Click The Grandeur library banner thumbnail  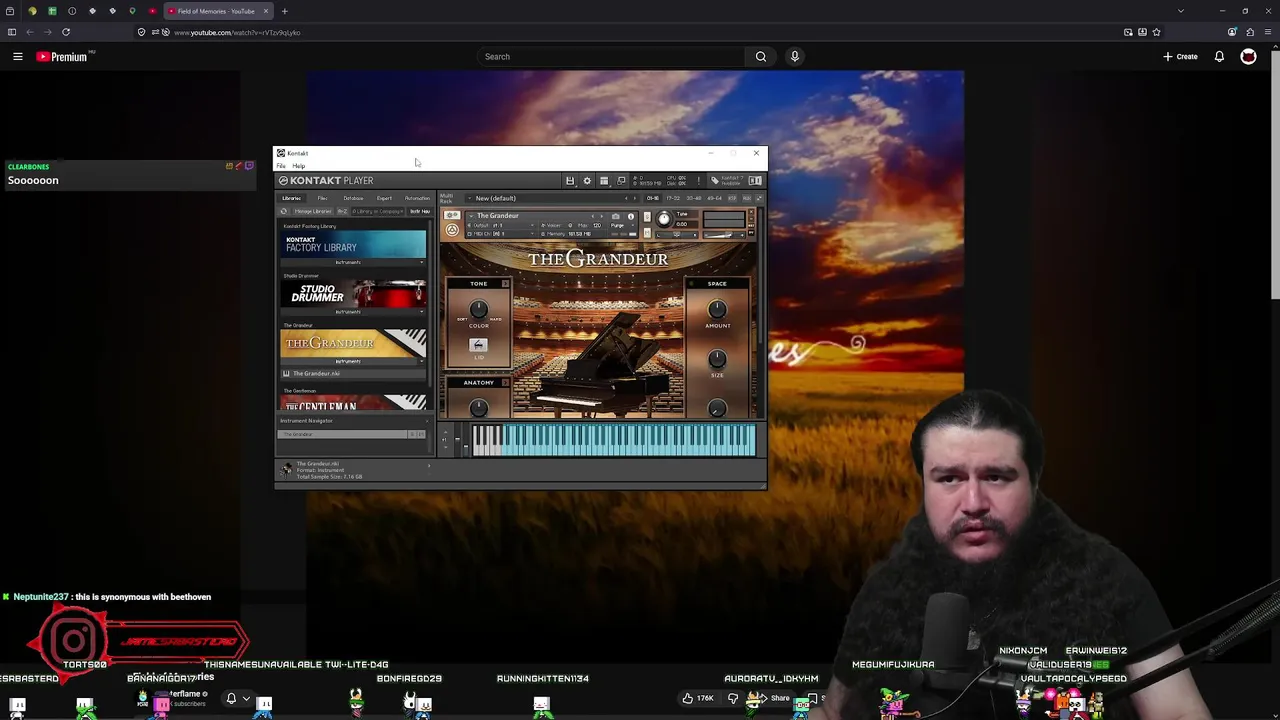pos(352,343)
